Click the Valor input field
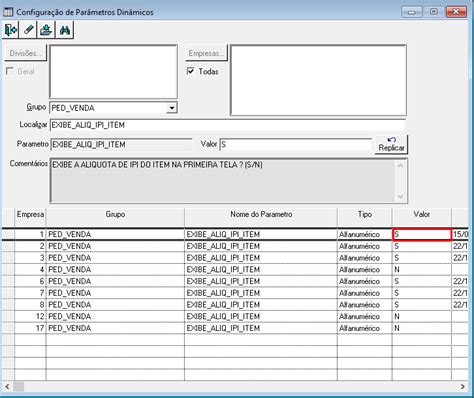Screen dimensions: 474x398 (x=296, y=144)
